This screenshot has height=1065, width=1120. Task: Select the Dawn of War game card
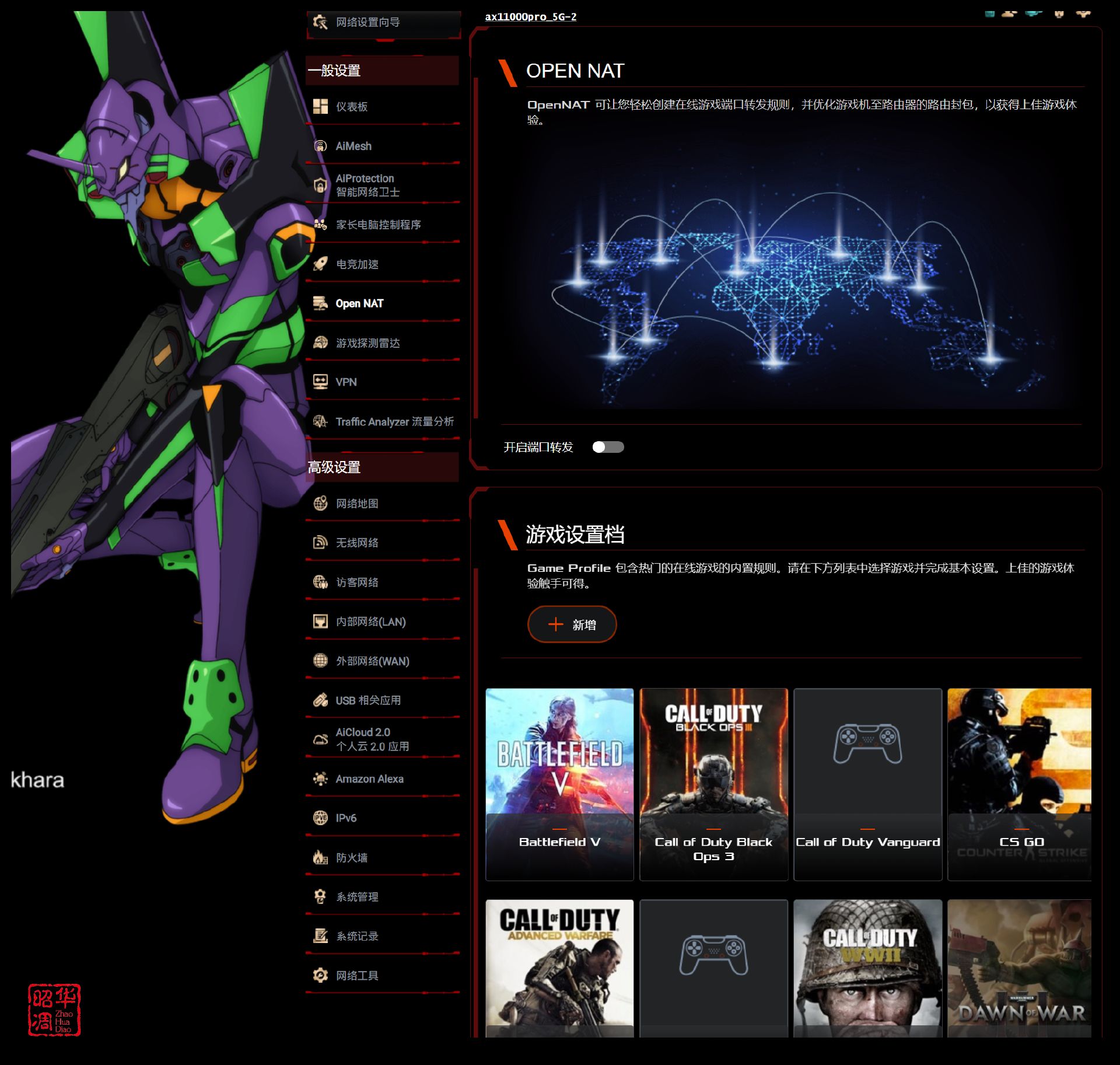[x=1019, y=968]
